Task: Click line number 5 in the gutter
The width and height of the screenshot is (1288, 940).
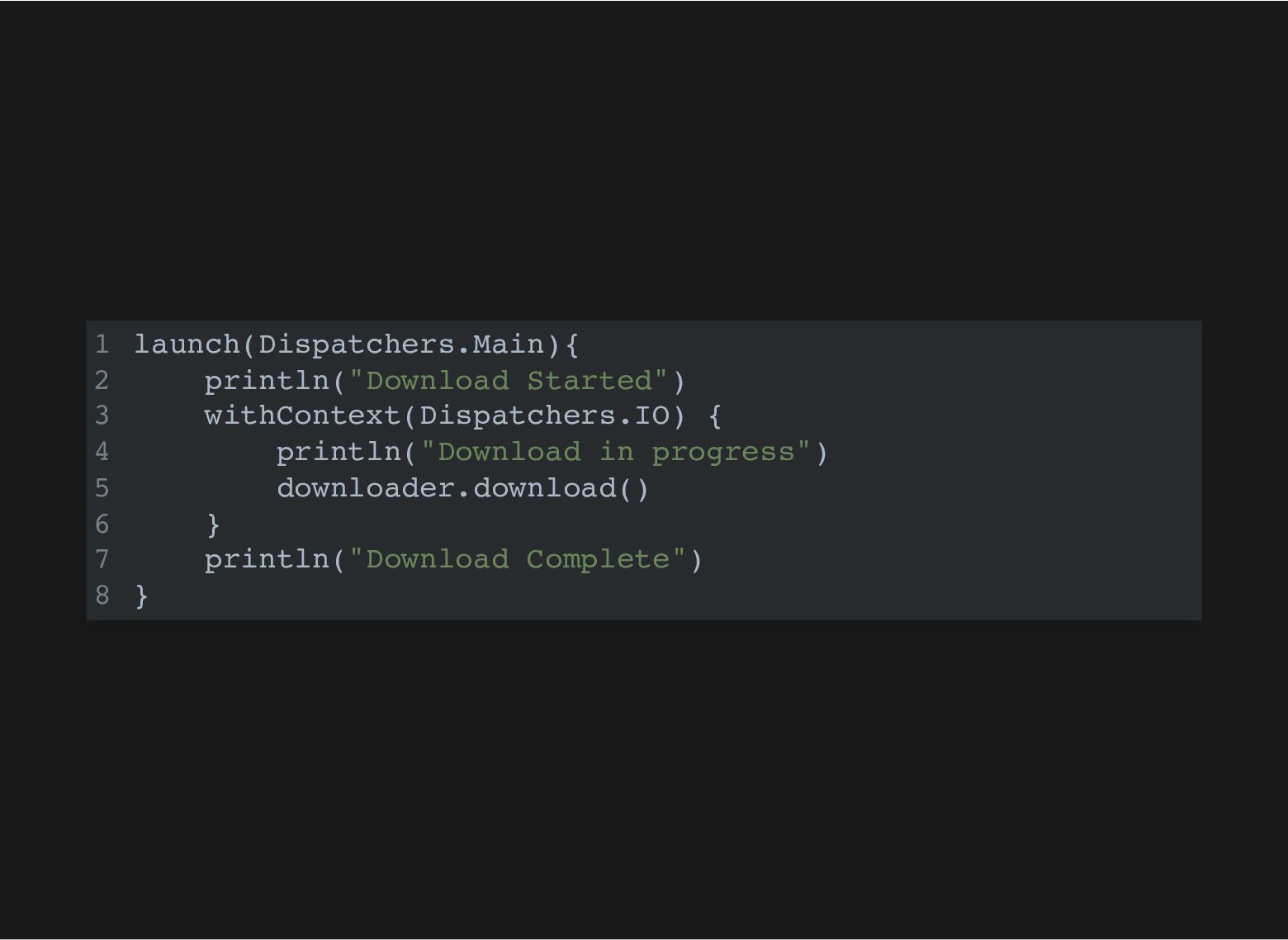Action: pyautogui.click(x=102, y=488)
